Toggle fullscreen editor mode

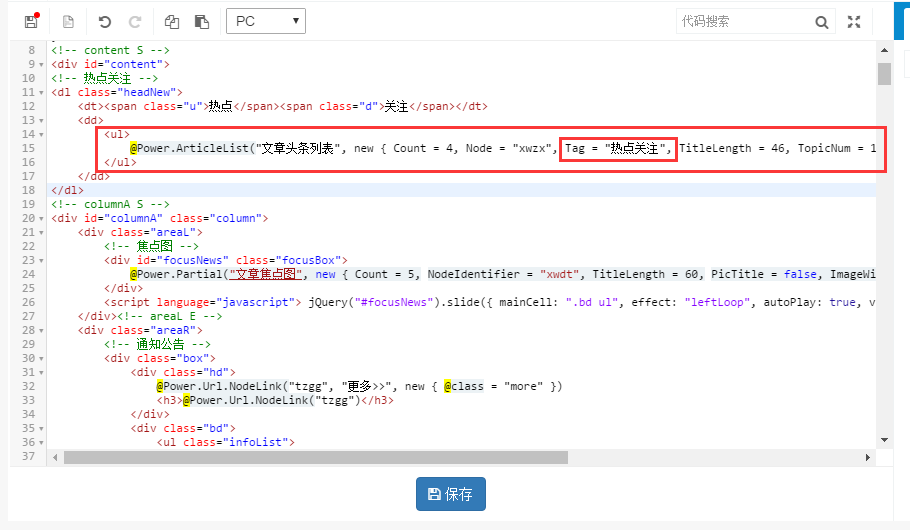tap(853, 22)
